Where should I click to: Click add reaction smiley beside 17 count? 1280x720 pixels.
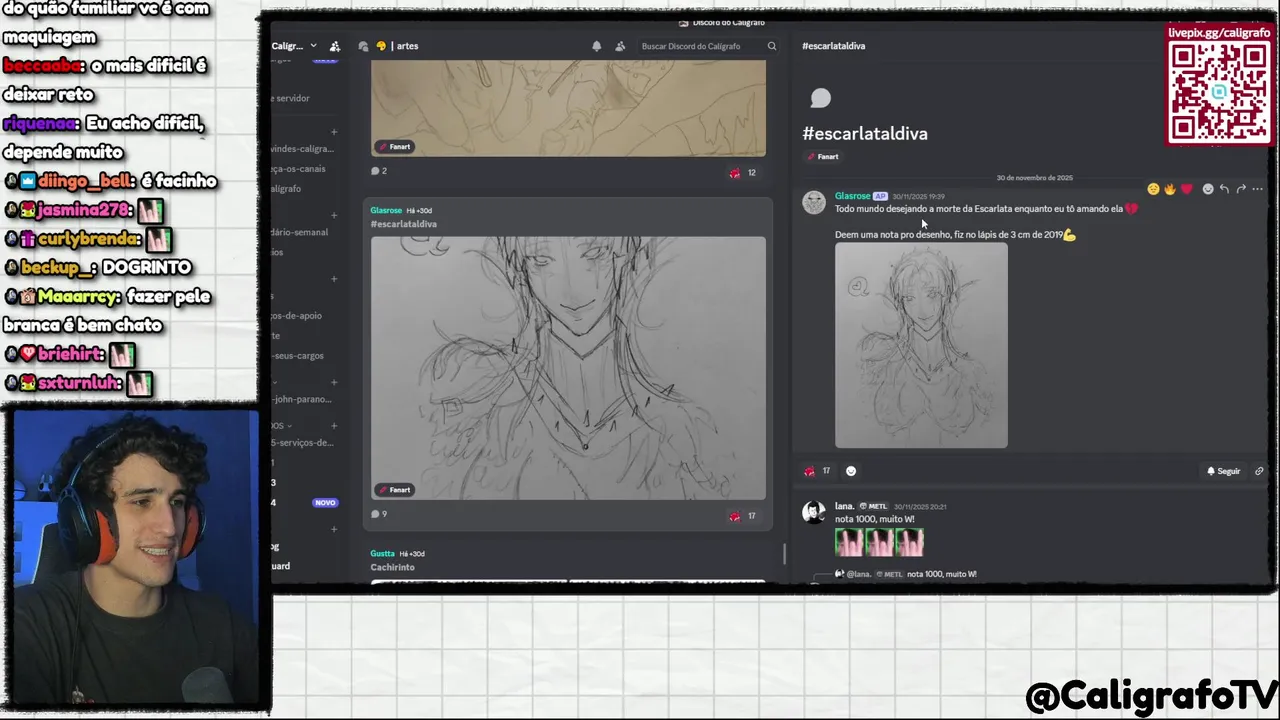coord(851,471)
